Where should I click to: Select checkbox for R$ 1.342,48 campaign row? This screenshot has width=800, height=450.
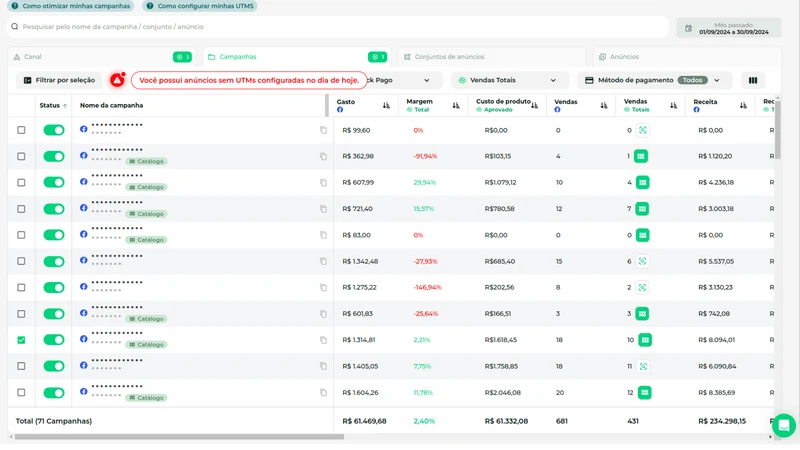pyautogui.click(x=21, y=261)
